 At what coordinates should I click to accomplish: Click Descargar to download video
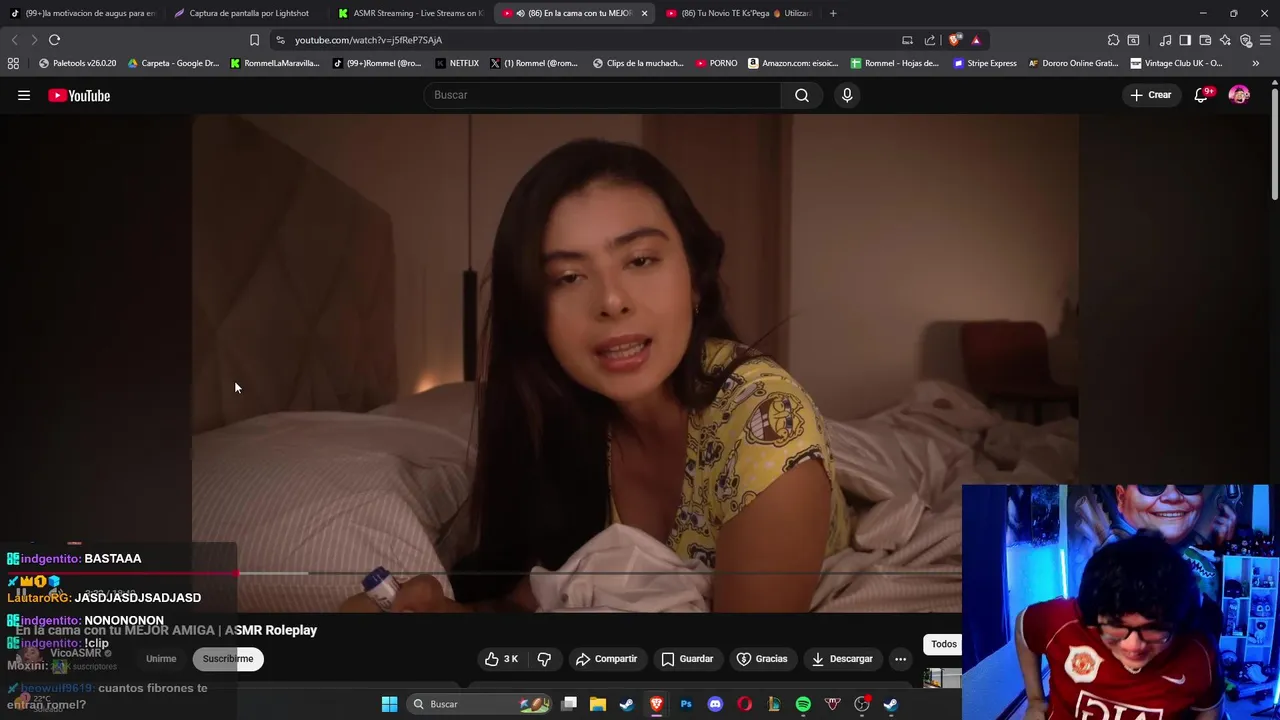[842, 659]
